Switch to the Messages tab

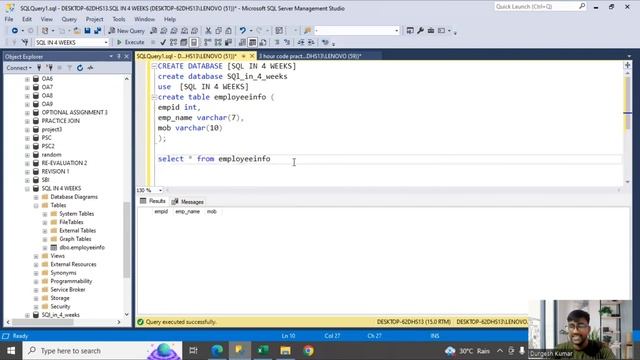188,202
